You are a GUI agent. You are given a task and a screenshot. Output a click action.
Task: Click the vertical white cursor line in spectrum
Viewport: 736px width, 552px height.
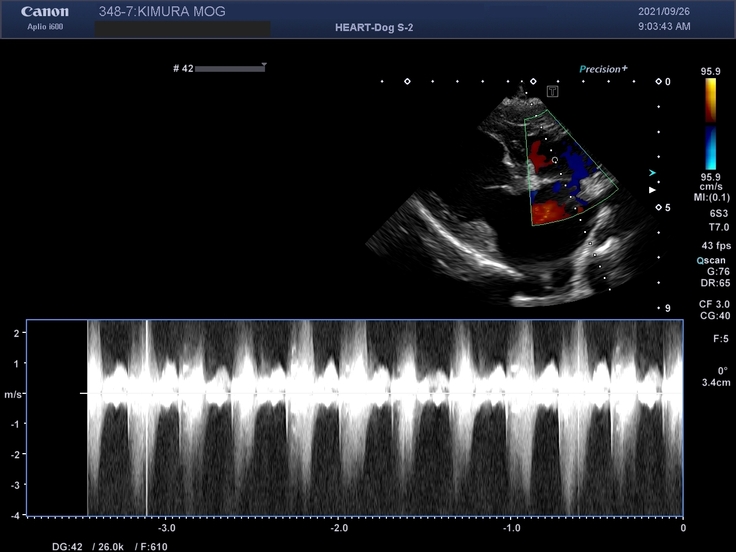pos(147,416)
